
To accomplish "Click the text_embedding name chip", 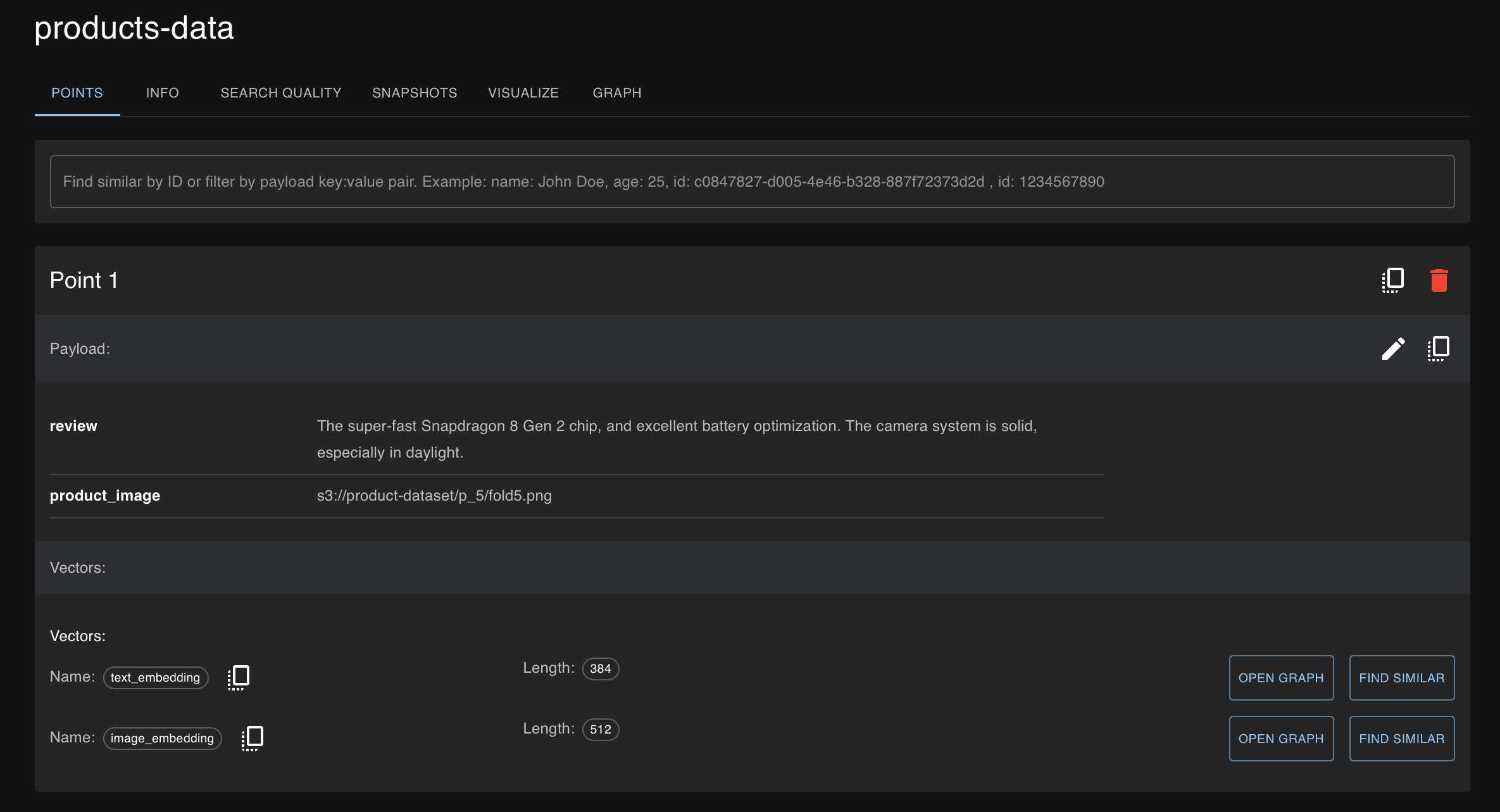I will pos(155,678).
